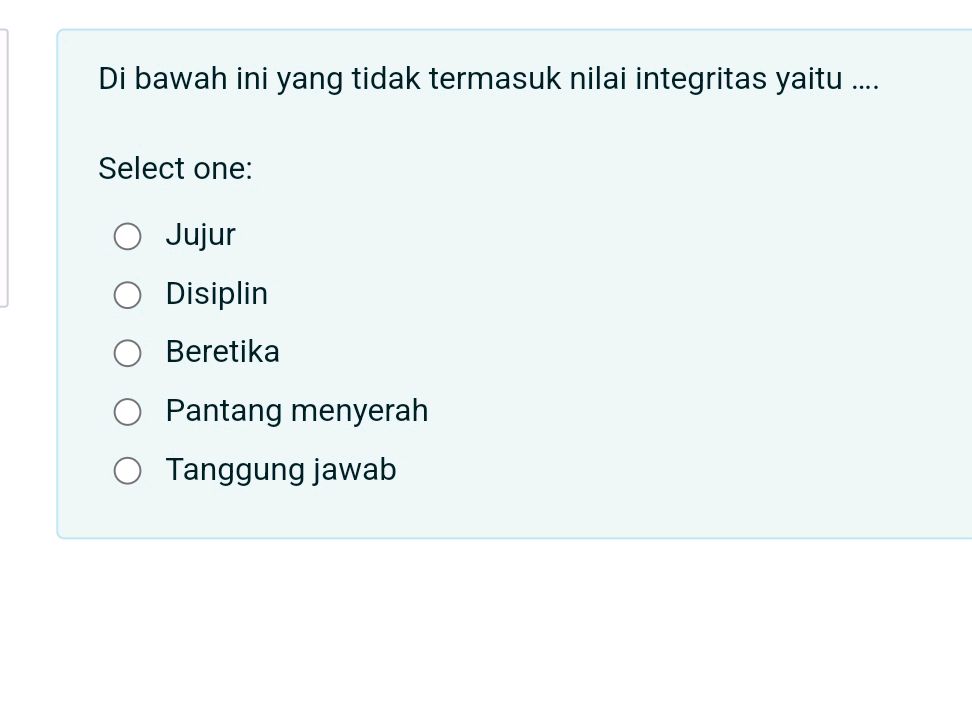972x728 pixels.
Task: Click the 'Select one:' label
Action: click(x=176, y=169)
